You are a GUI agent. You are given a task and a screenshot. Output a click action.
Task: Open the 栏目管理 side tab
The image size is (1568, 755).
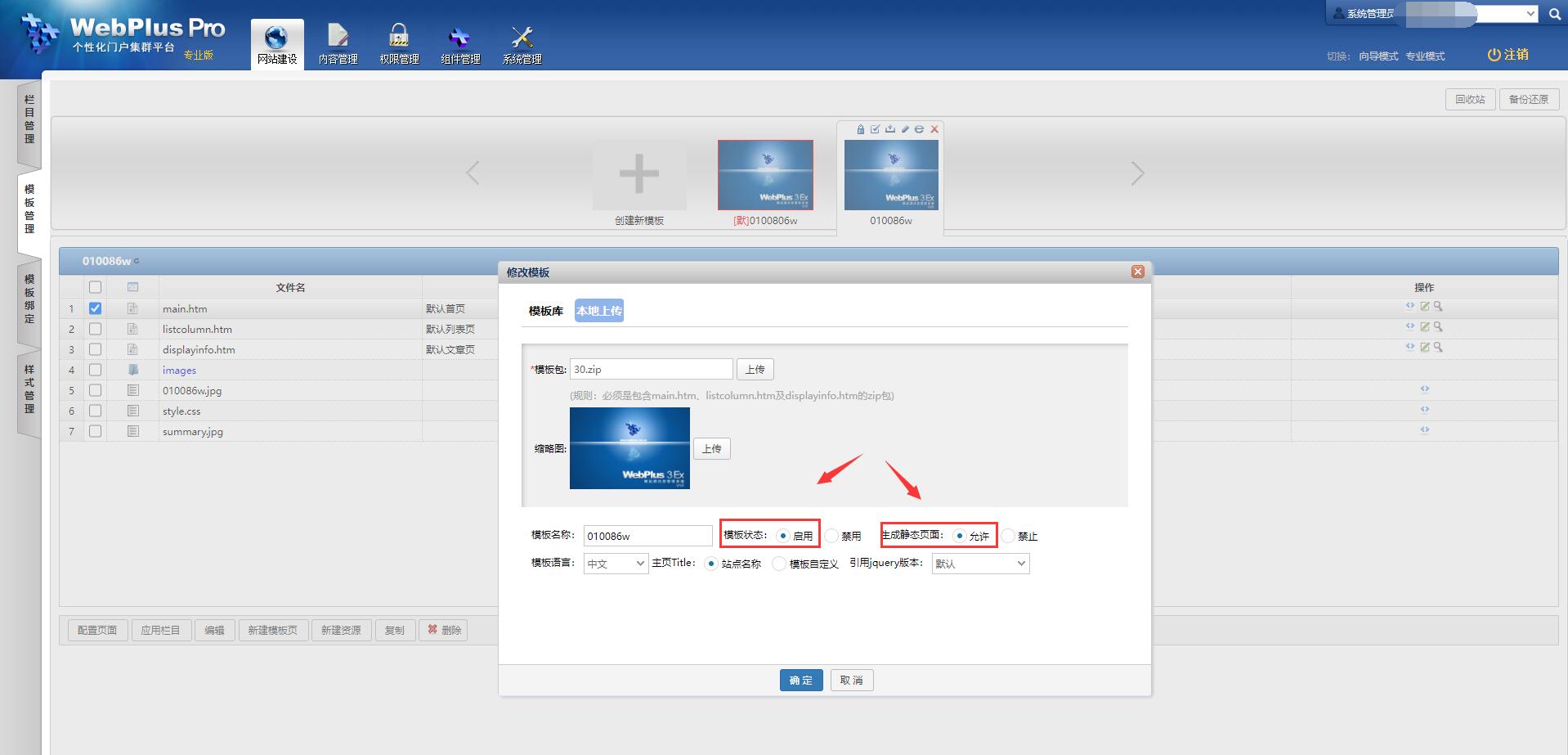tap(29, 119)
